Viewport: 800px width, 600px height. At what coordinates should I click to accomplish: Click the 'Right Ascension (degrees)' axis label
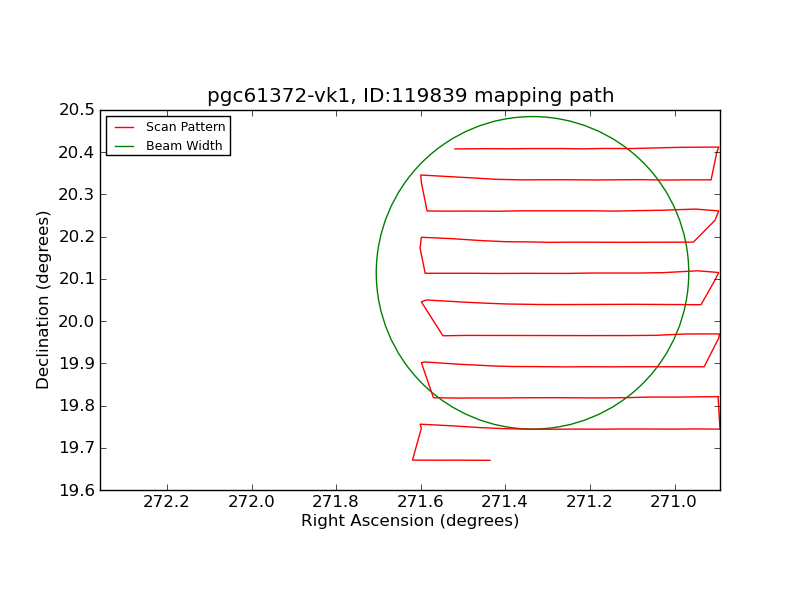pos(410,521)
